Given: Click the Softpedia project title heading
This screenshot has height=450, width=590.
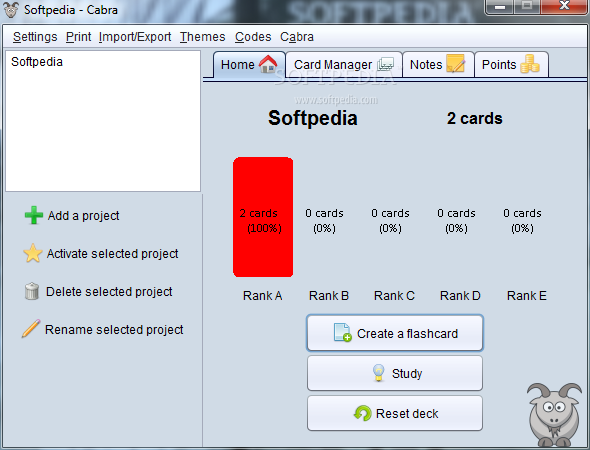Looking at the screenshot, I should 313,118.
